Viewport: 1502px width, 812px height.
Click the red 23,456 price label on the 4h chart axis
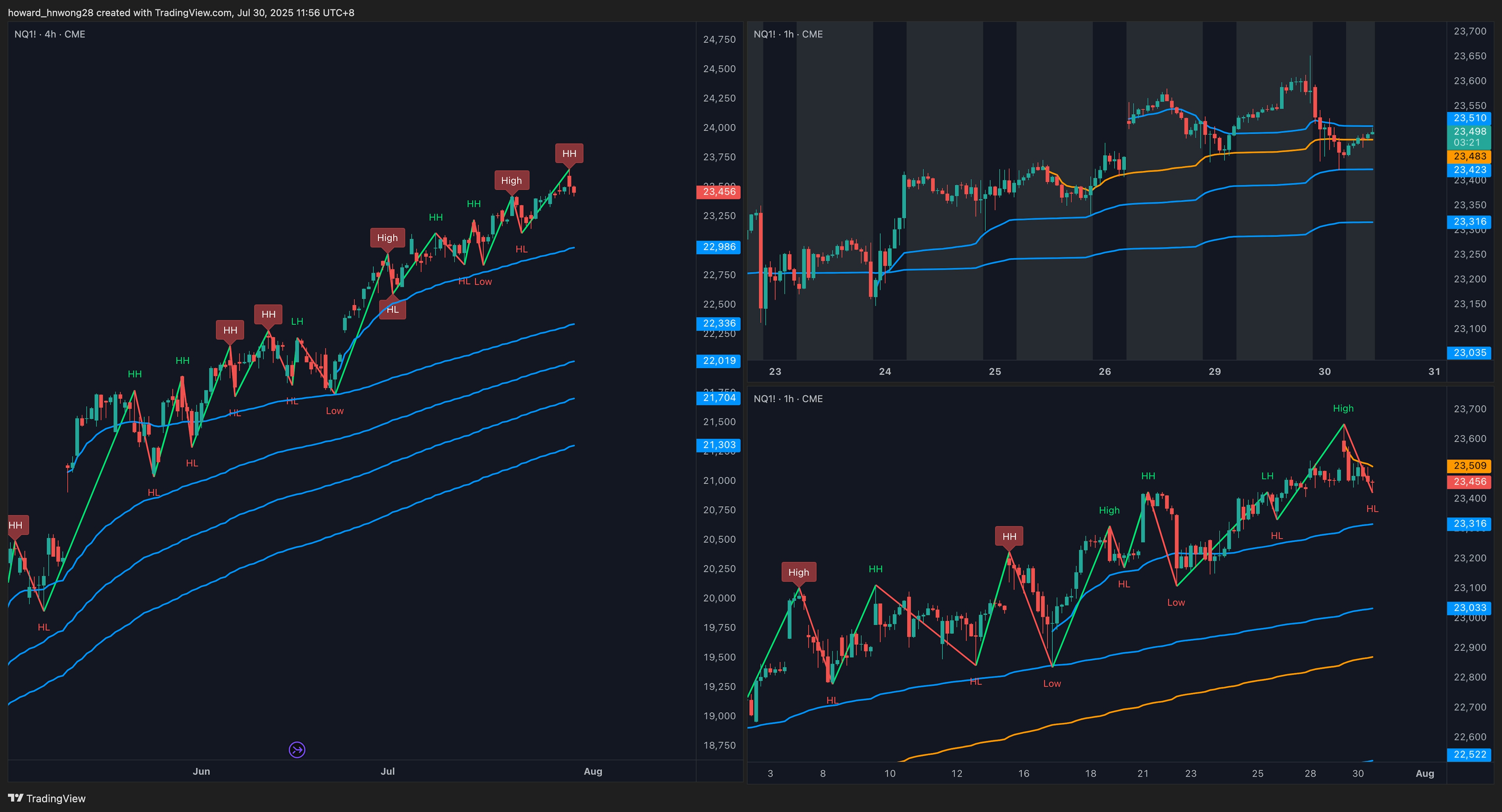tap(719, 192)
